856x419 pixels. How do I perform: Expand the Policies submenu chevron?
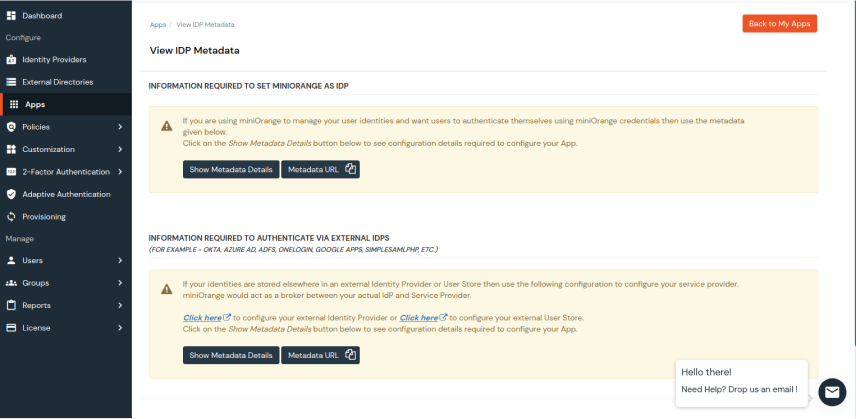120,127
